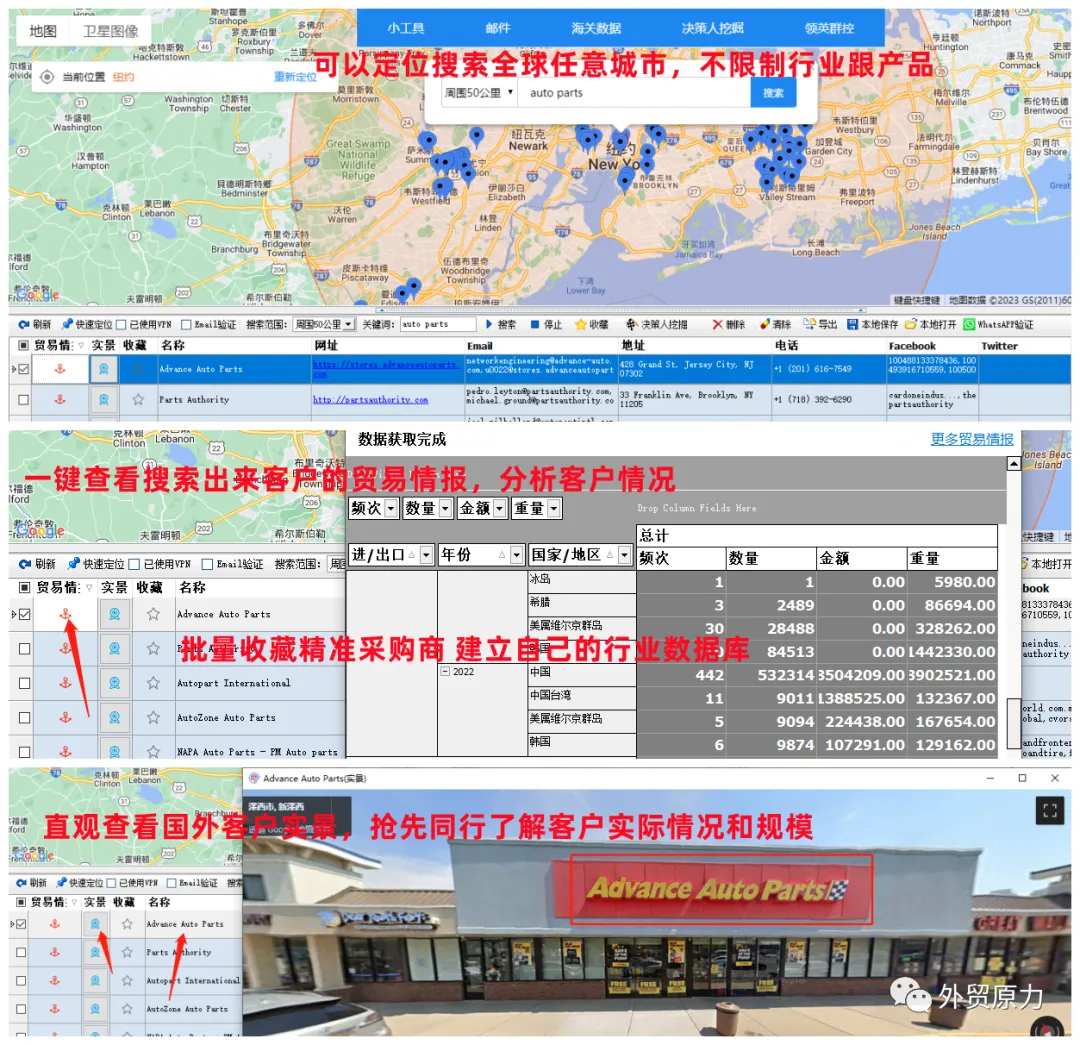The height and width of the screenshot is (1045, 1080).
Task: Collapse the 2022 year group
Action: point(446,672)
